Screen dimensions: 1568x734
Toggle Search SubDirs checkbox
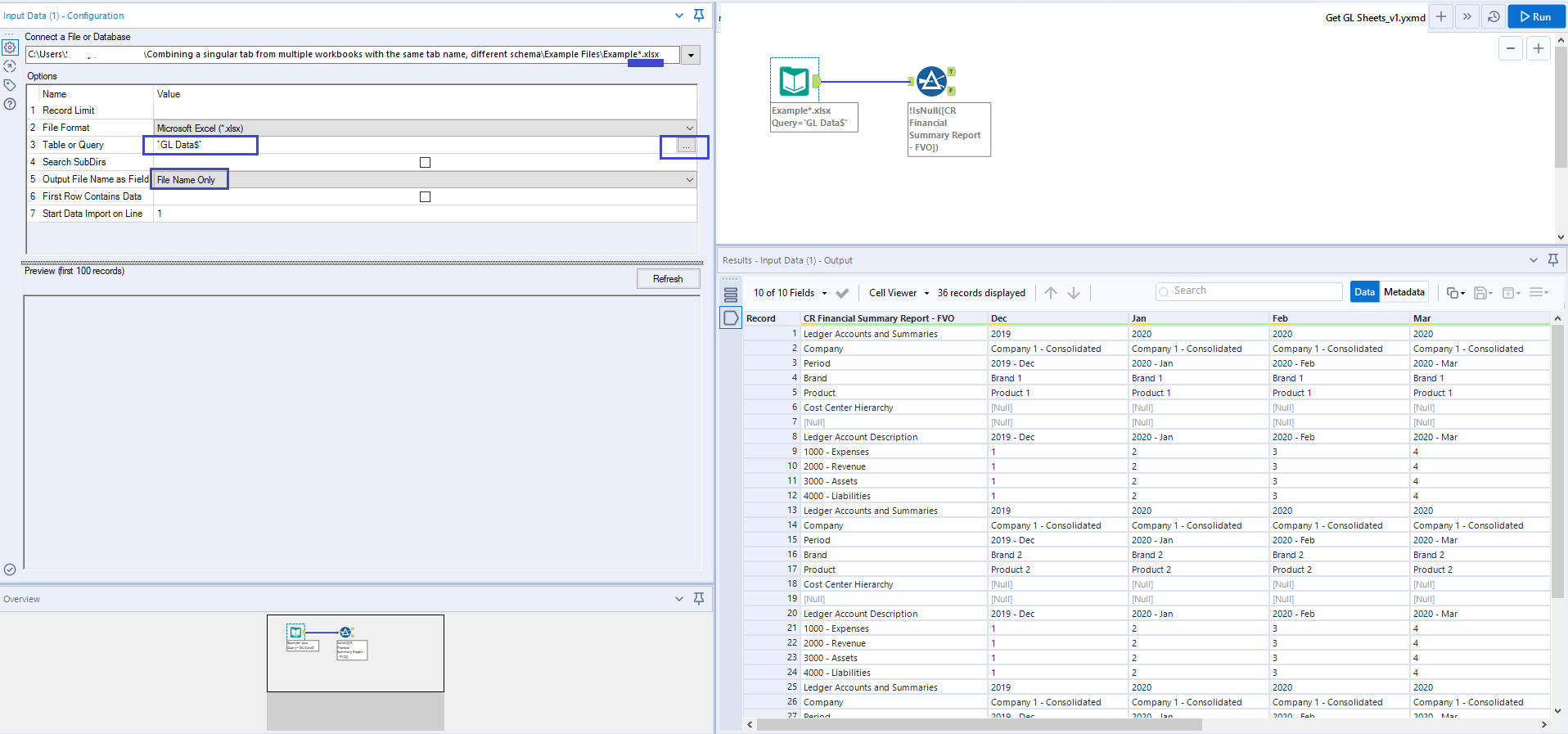(425, 162)
